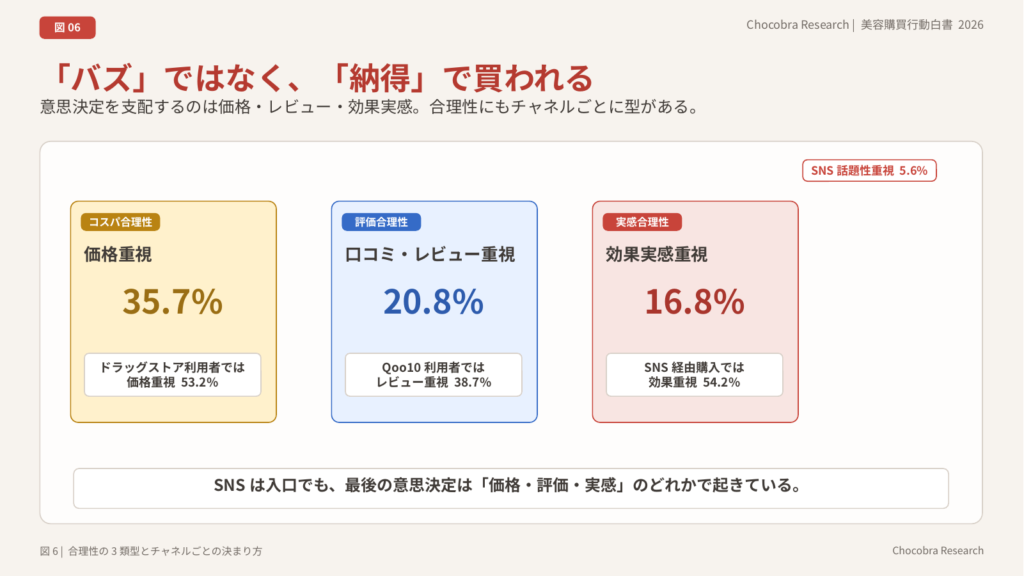Select the 評価合理性 tag

point(381,222)
